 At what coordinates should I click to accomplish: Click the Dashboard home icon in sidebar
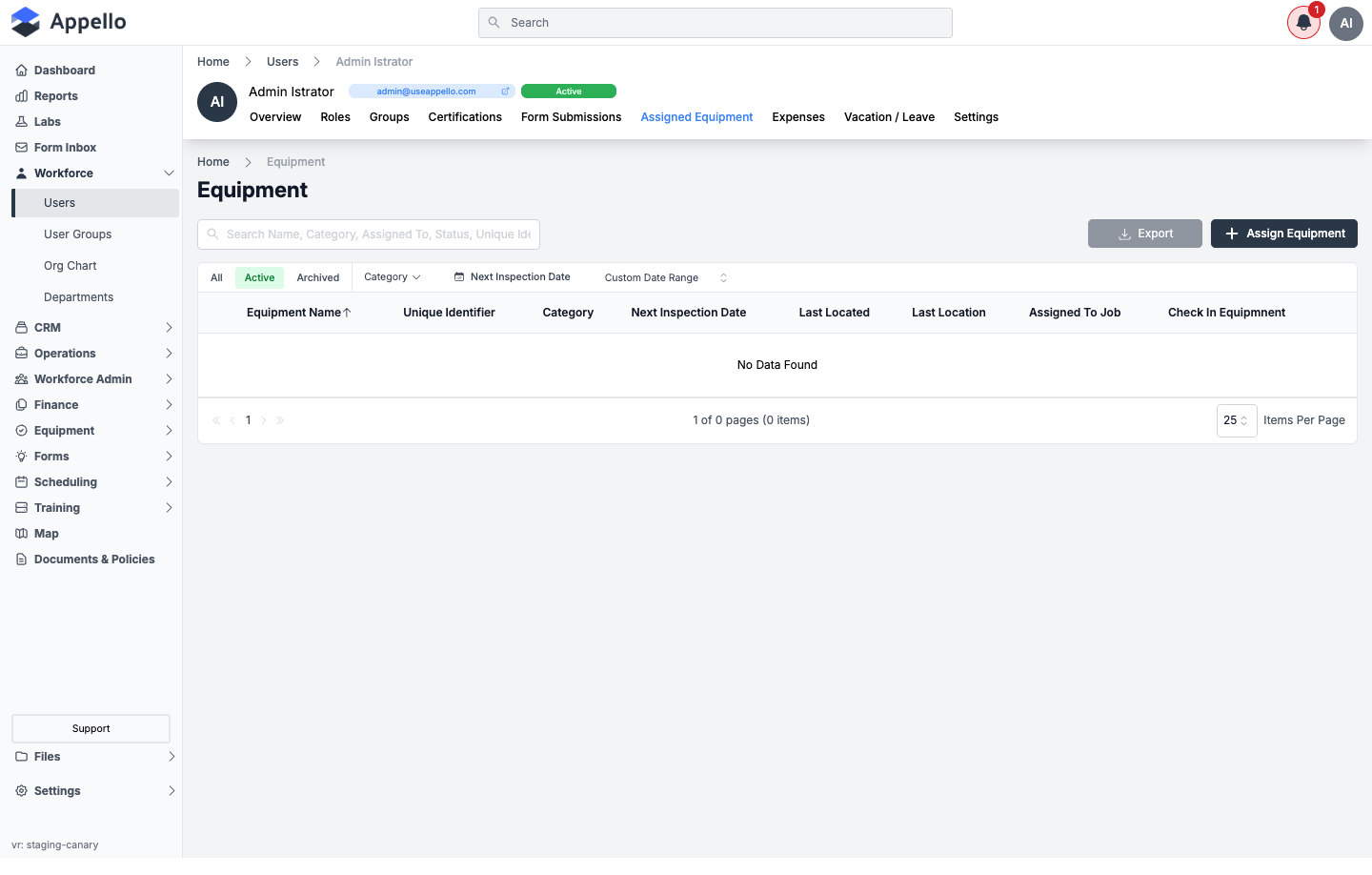click(x=21, y=71)
